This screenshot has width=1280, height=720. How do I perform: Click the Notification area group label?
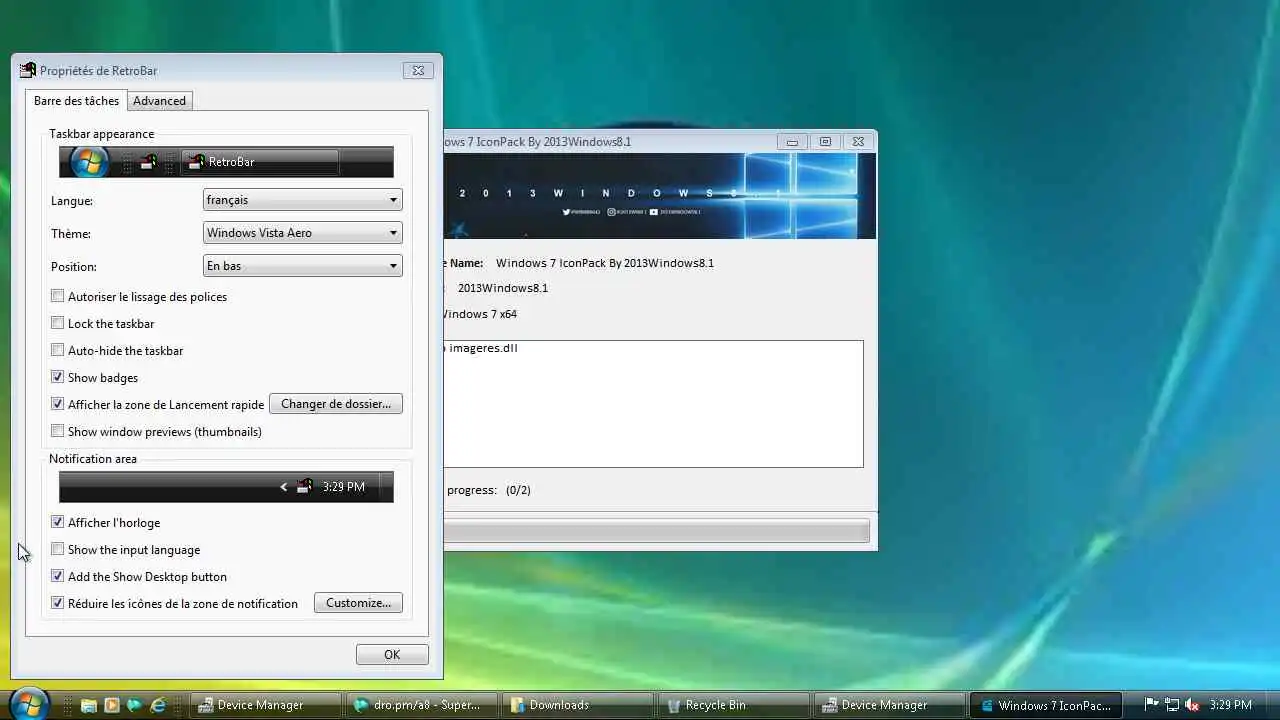(x=93, y=459)
